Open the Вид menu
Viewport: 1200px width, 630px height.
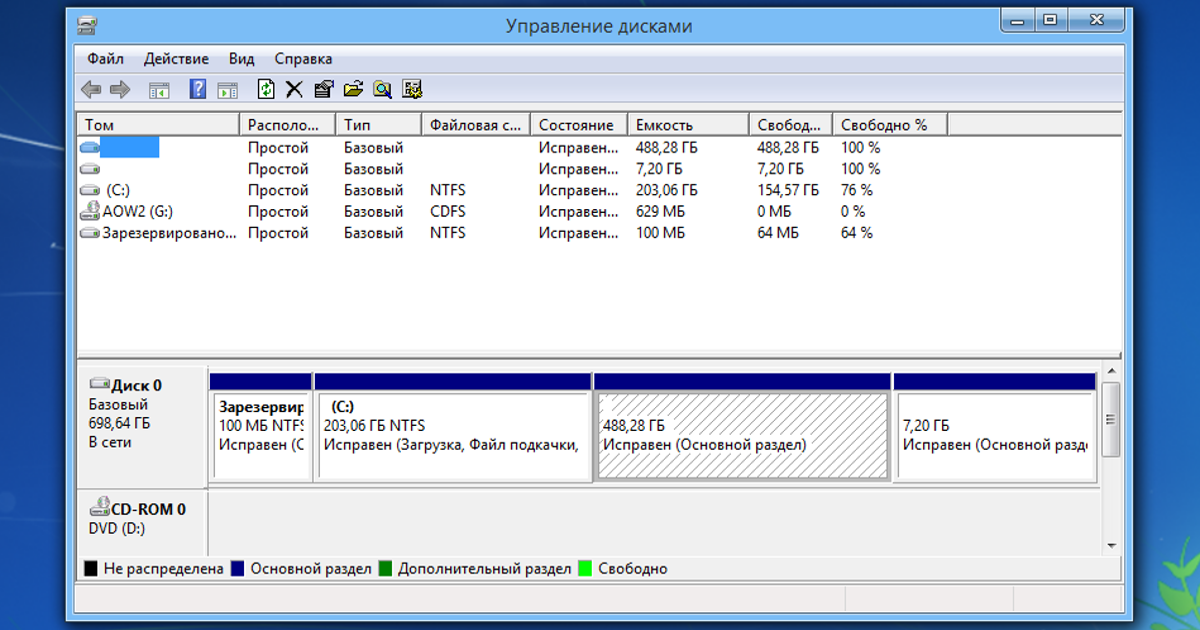click(241, 59)
